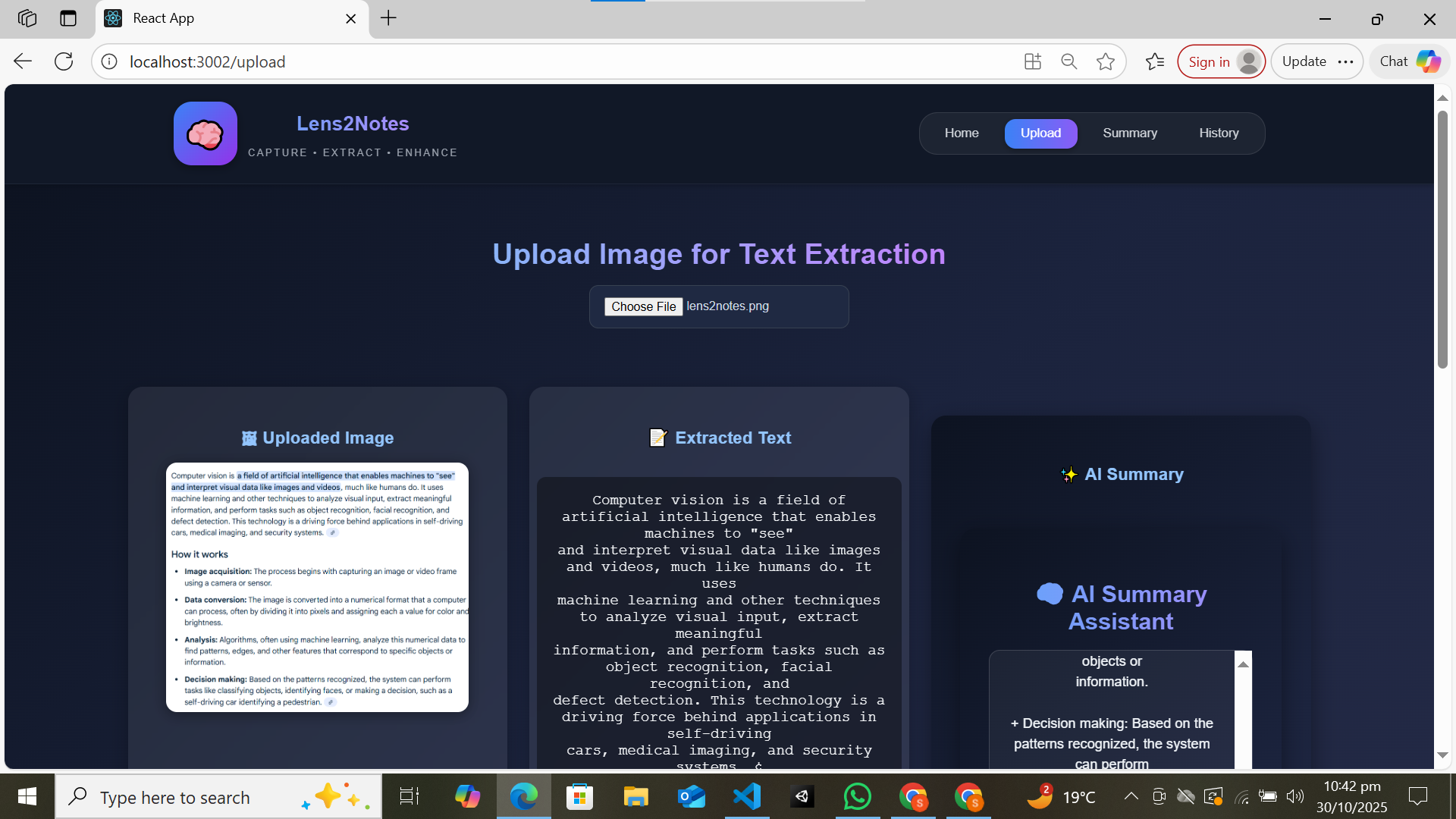Open browser favorites list icon
Image resolution: width=1456 pixels, height=819 pixels.
point(1154,61)
